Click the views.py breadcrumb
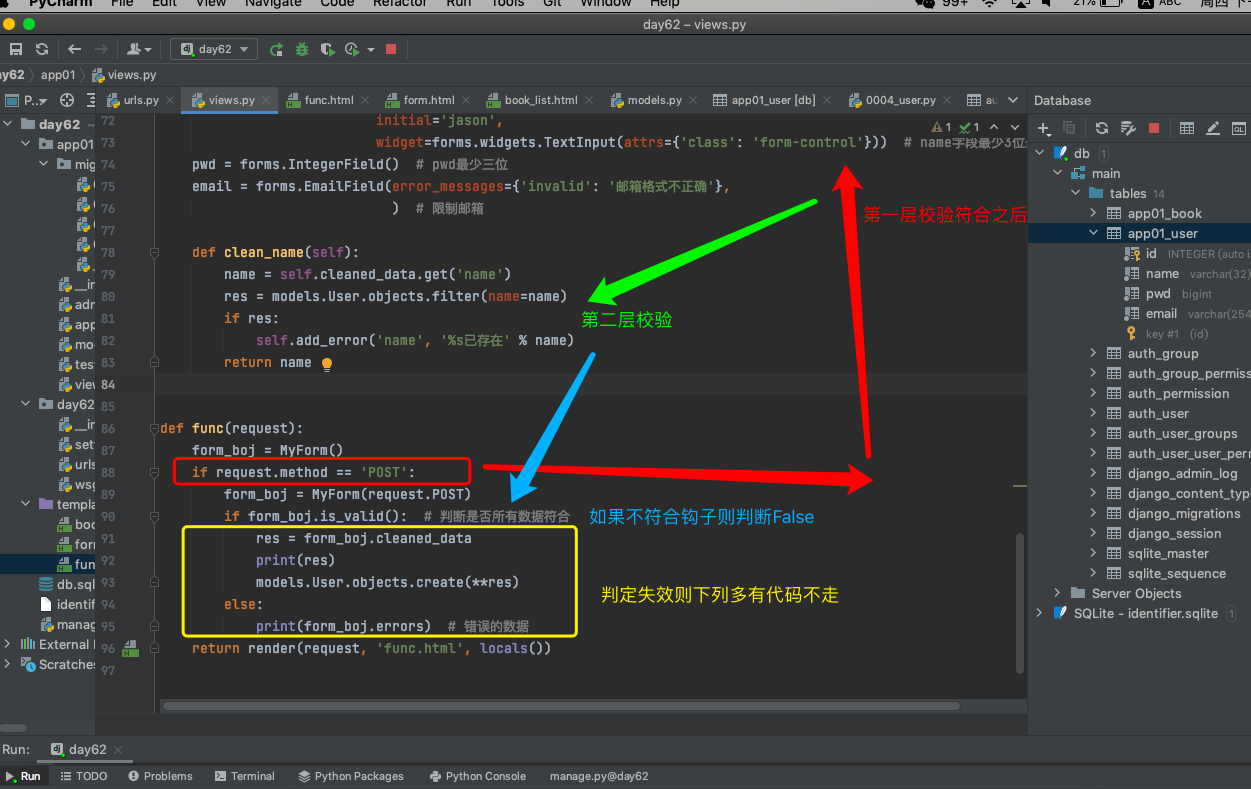The image size is (1251, 789). pos(124,74)
